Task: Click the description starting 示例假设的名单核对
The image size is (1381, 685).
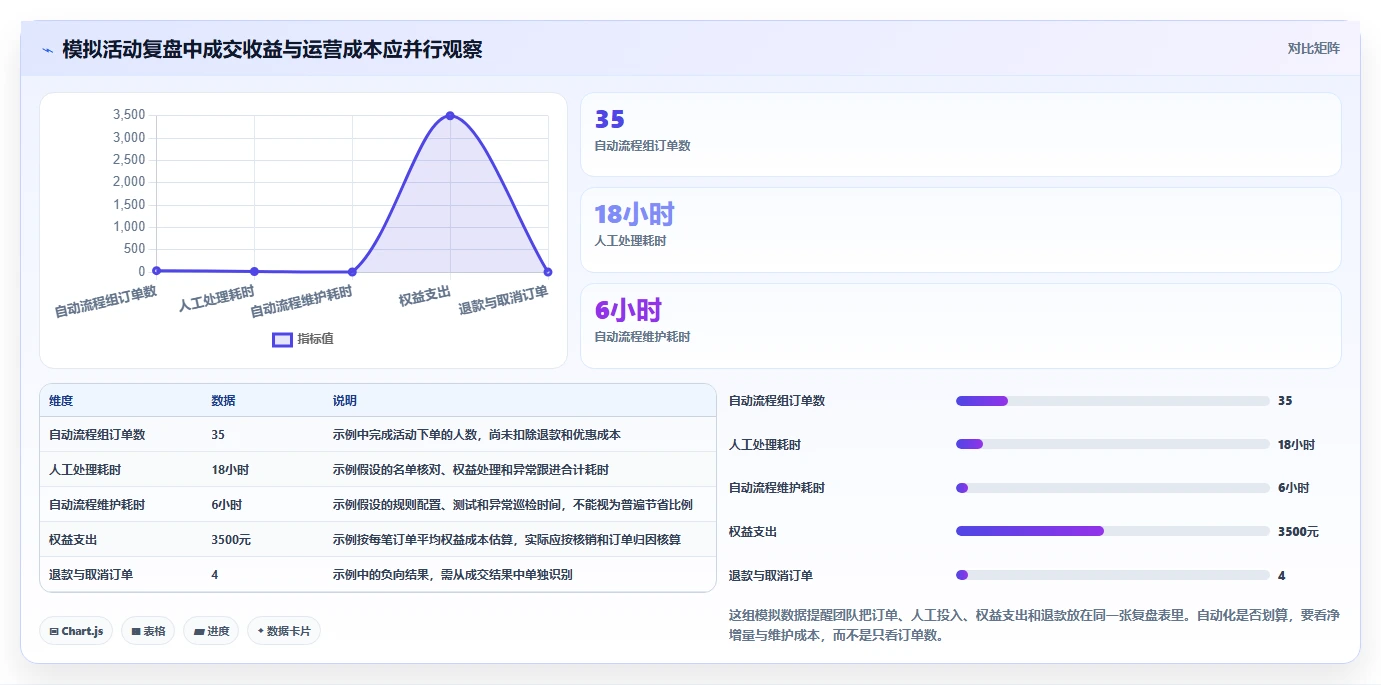Action: tap(471, 470)
